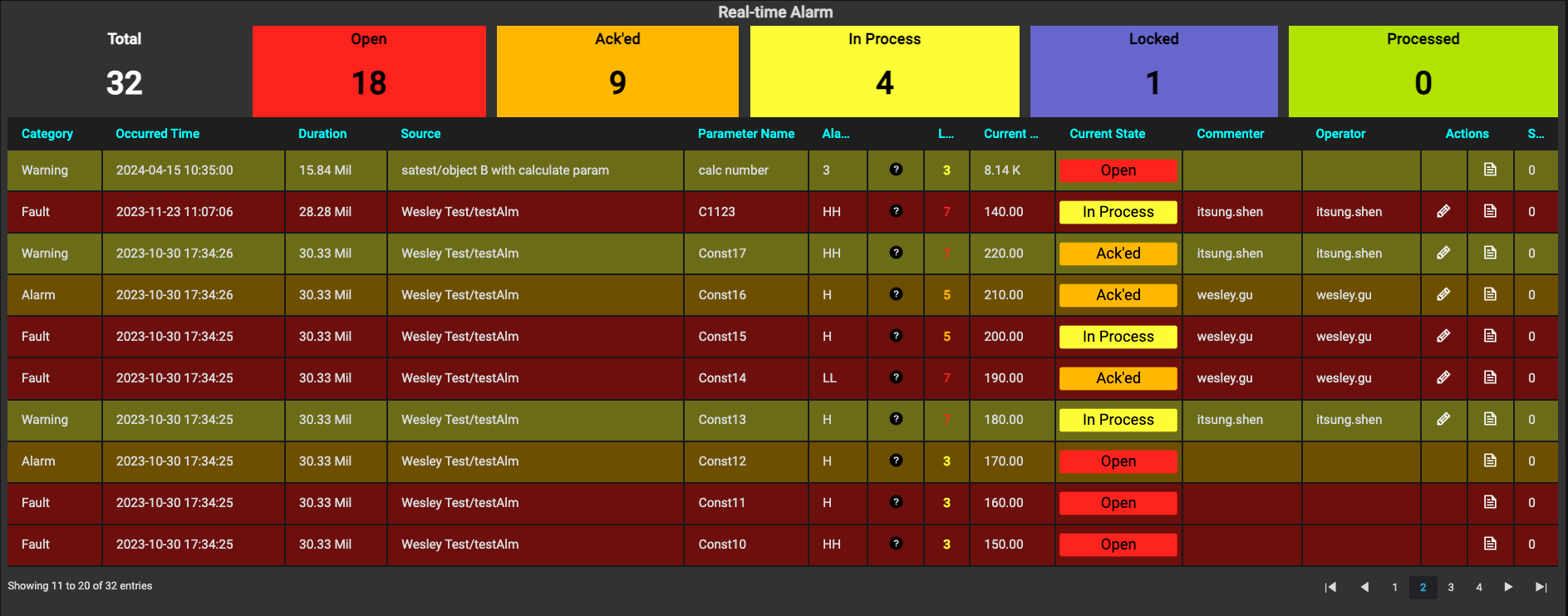The height and width of the screenshot is (616, 1568).
Task: Open the document icon in Const14 row
Action: [1490, 377]
